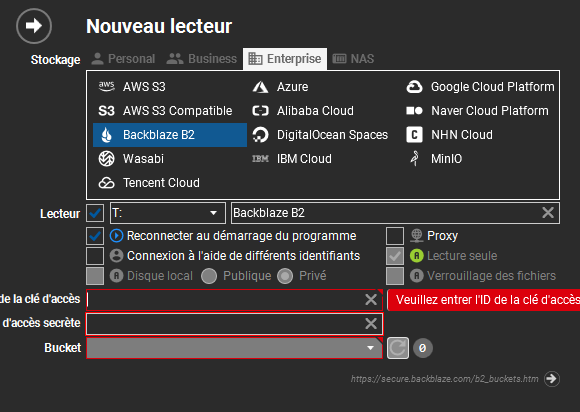Refresh the bucket list

point(398,348)
